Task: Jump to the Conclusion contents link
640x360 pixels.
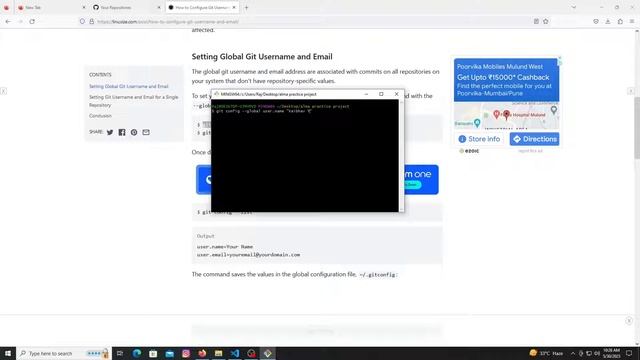Action: click(x=100, y=116)
